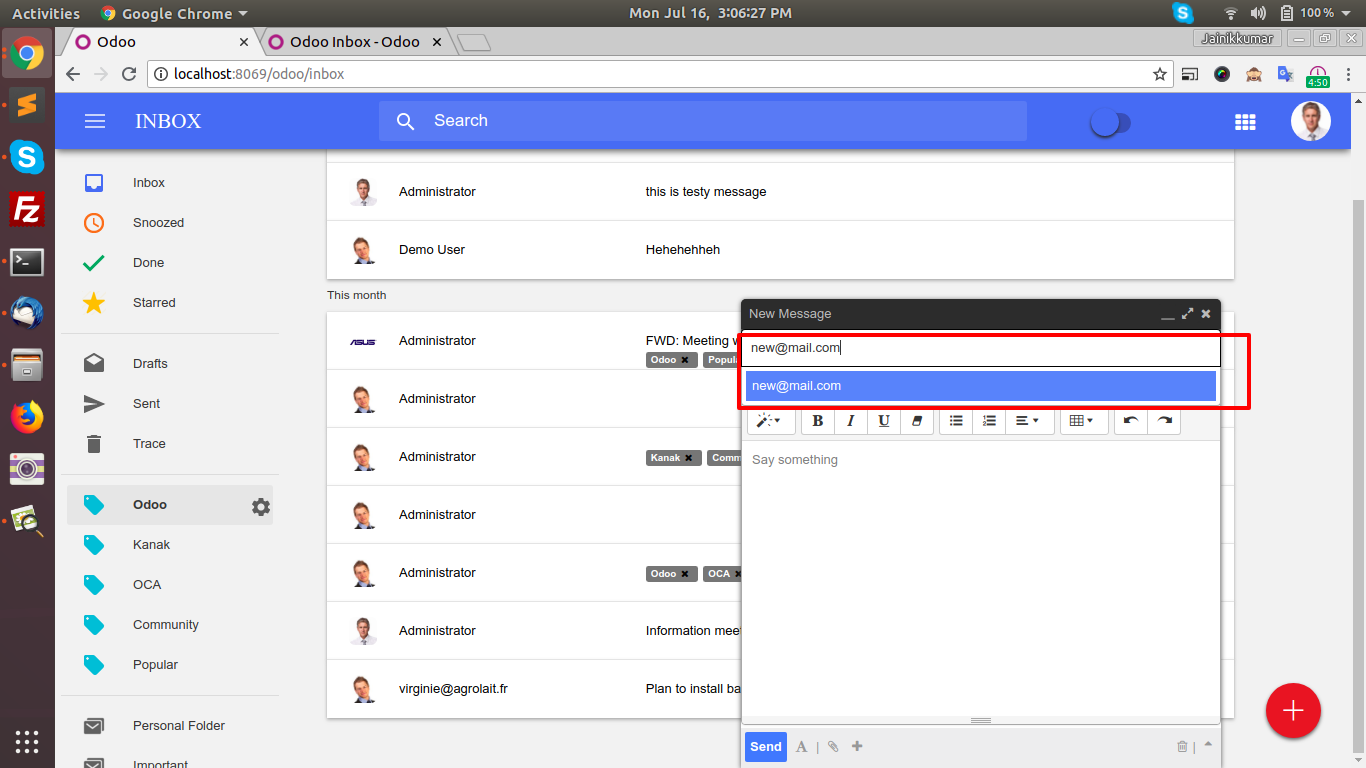The height and width of the screenshot is (768, 1366).
Task: Discard the draft with the trash icon
Action: pyautogui.click(x=1182, y=747)
